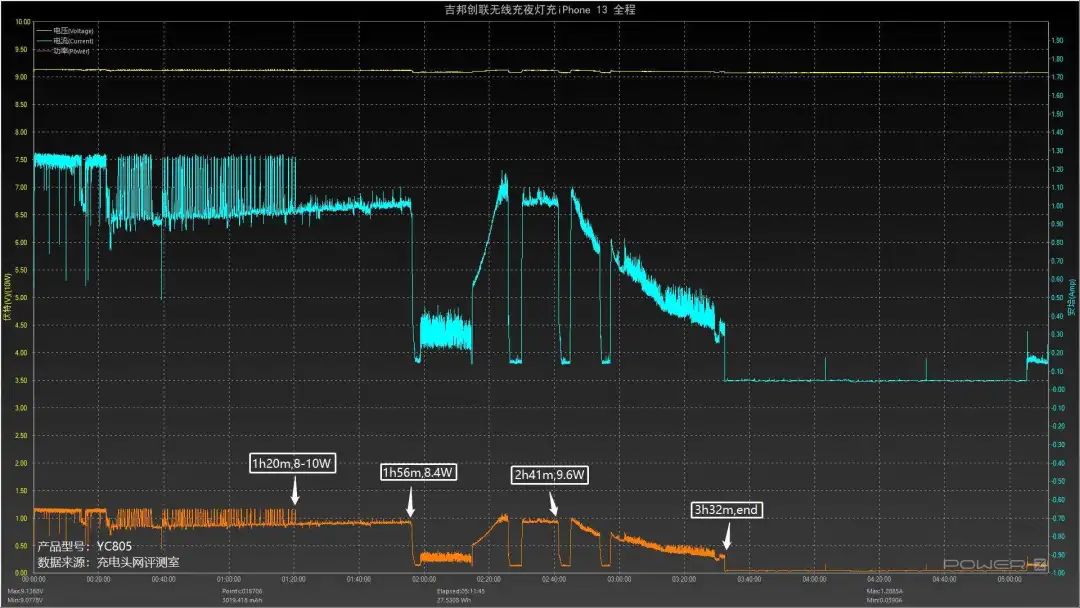The height and width of the screenshot is (608, 1080).
Task: Click the chart title mentioning iPhone 13 全程
Action: click(540, 10)
